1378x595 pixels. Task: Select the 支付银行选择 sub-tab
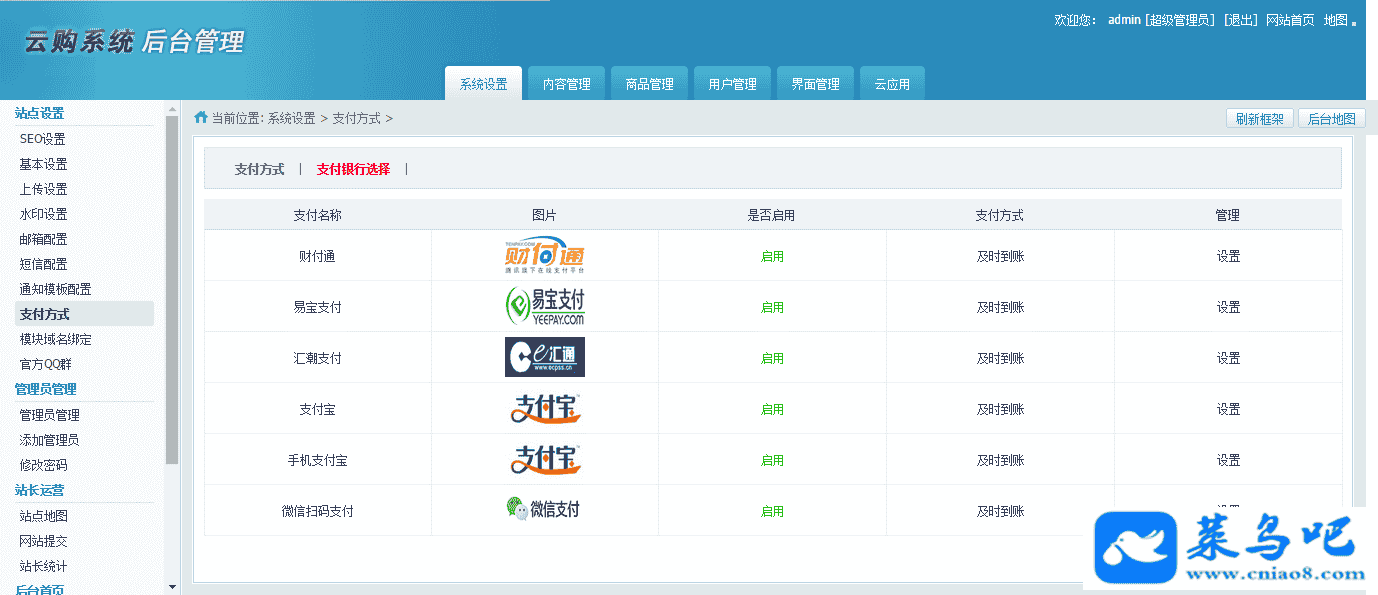coord(353,169)
